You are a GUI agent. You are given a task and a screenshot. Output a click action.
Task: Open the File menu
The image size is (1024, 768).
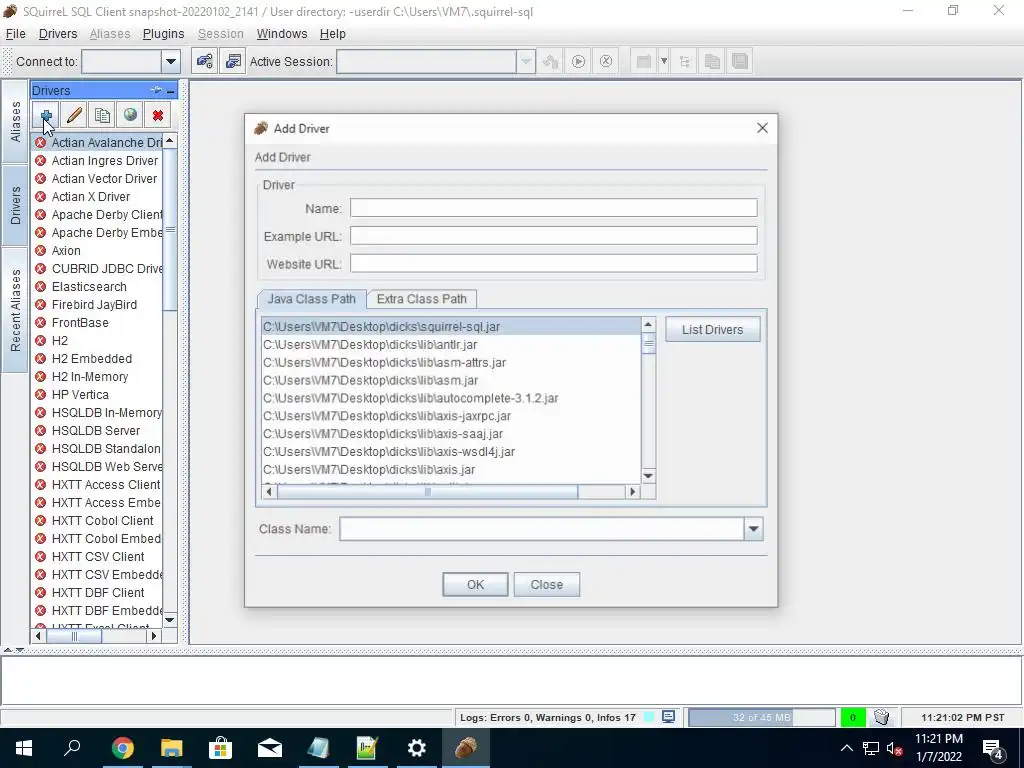(15, 34)
